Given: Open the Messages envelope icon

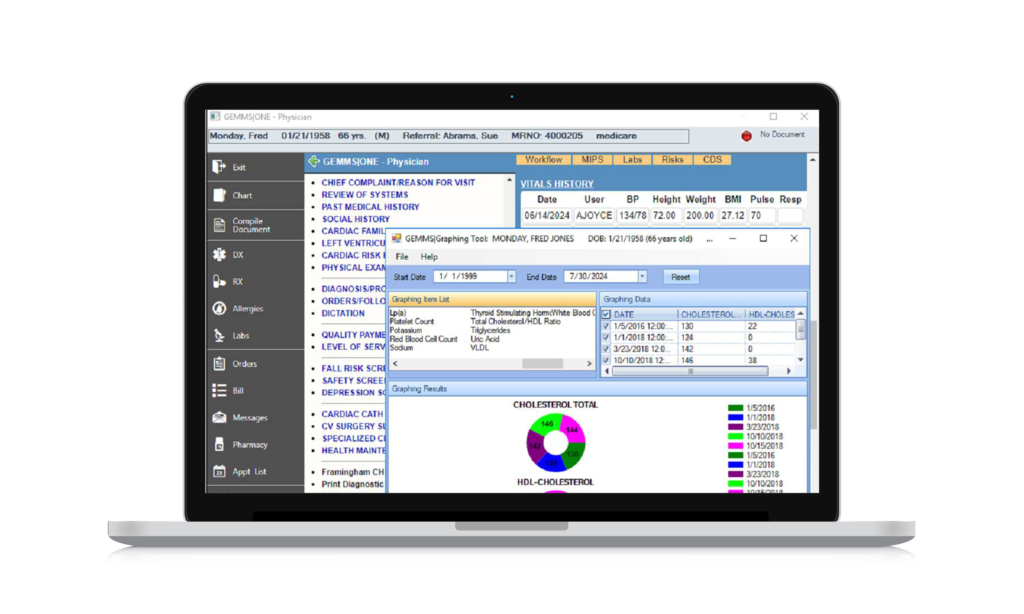Looking at the screenshot, I should tap(219, 417).
